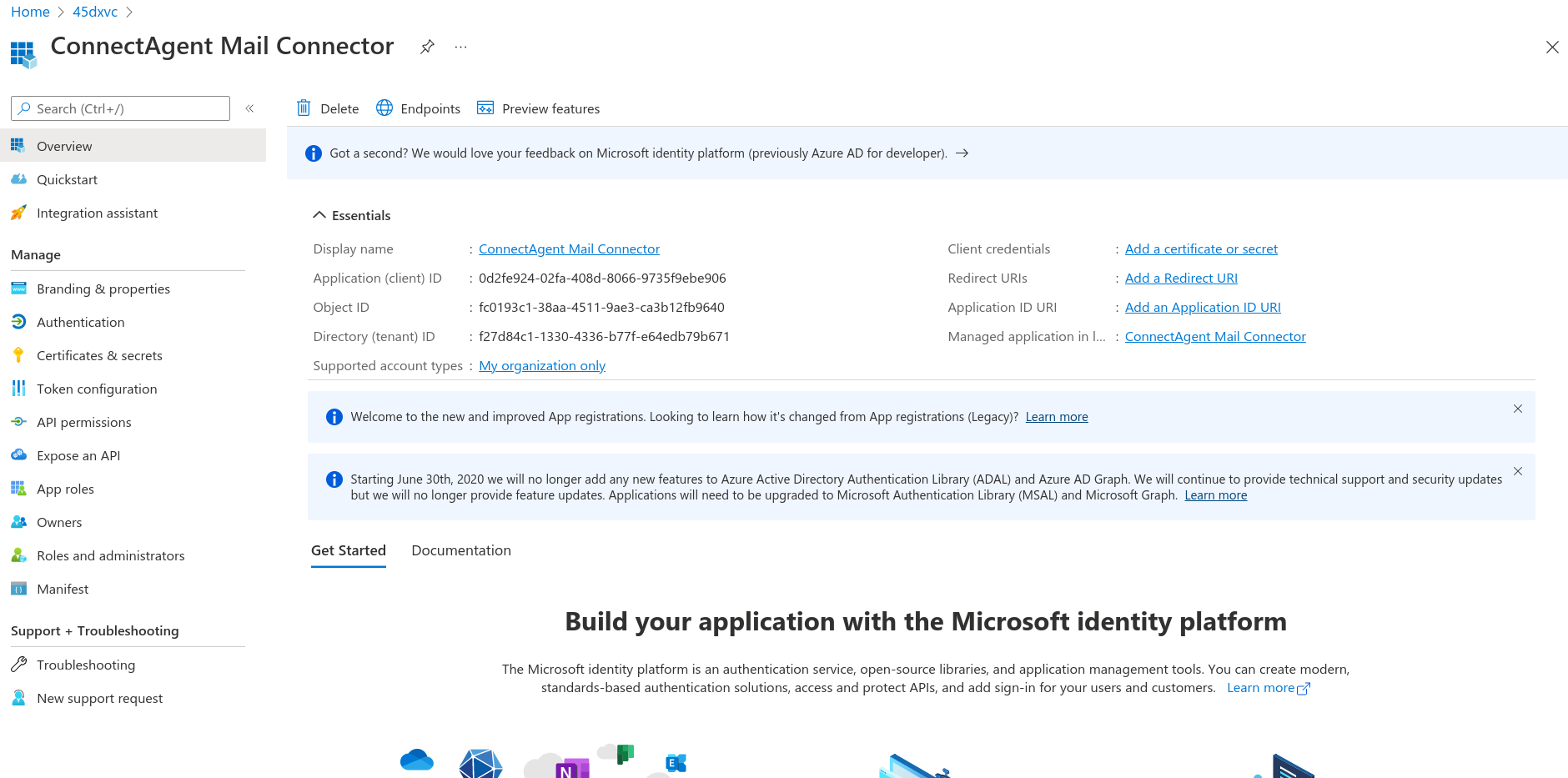Open Preview features
Image resolution: width=1568 pixels, height=778 pixels.
point(538,108)
